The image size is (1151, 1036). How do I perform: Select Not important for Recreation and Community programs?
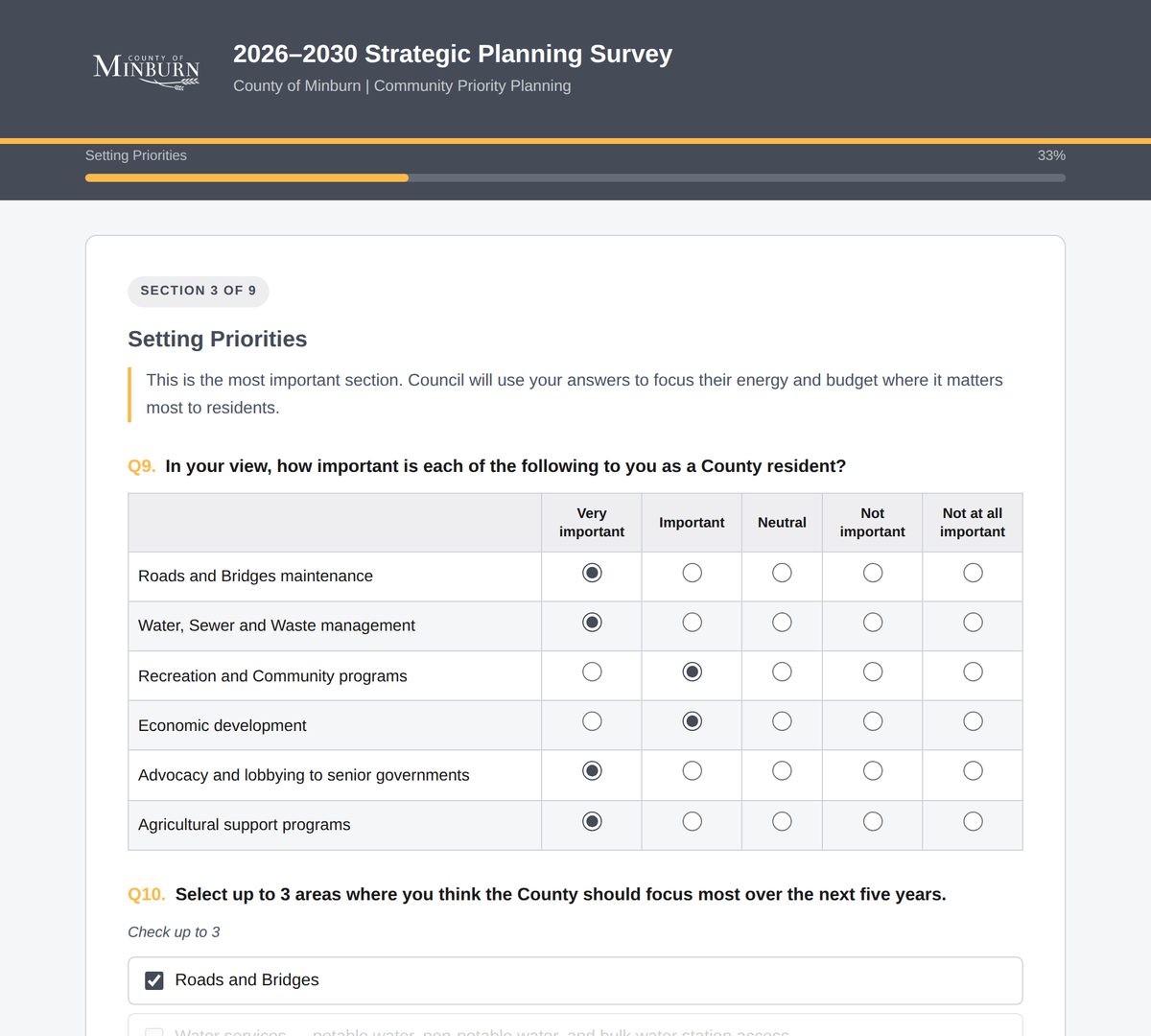pos(873,671)
